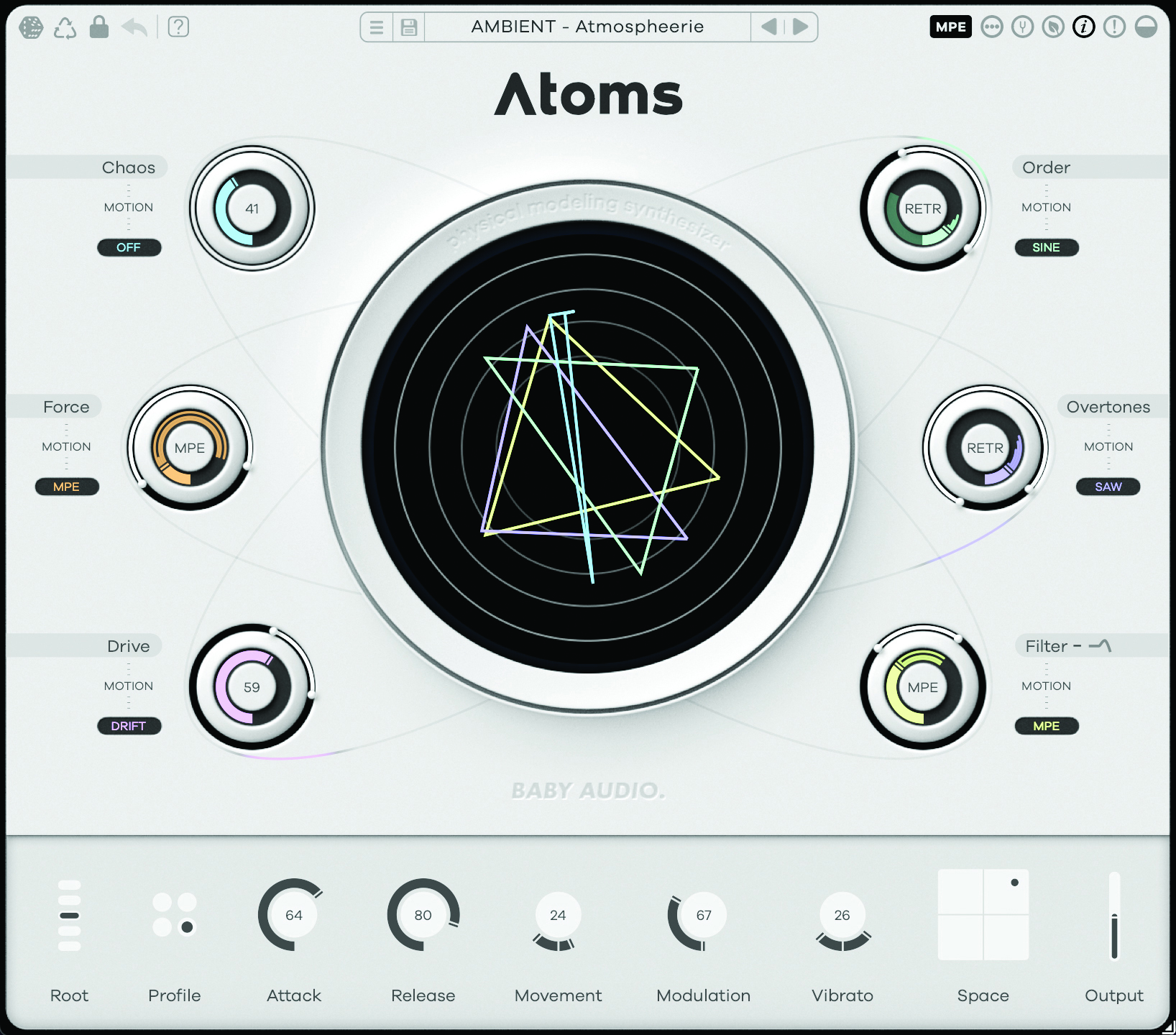Click the Movement knob showing 24
1176x1035 pixels.
click(x=558, y=915)
